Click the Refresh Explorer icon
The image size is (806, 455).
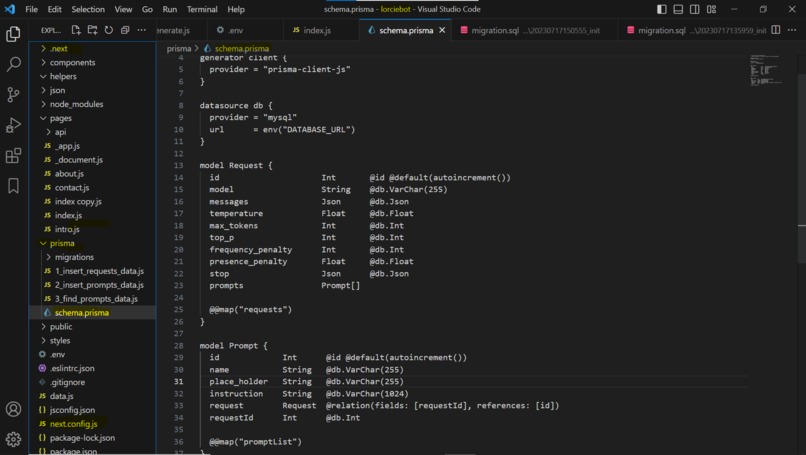109,30
